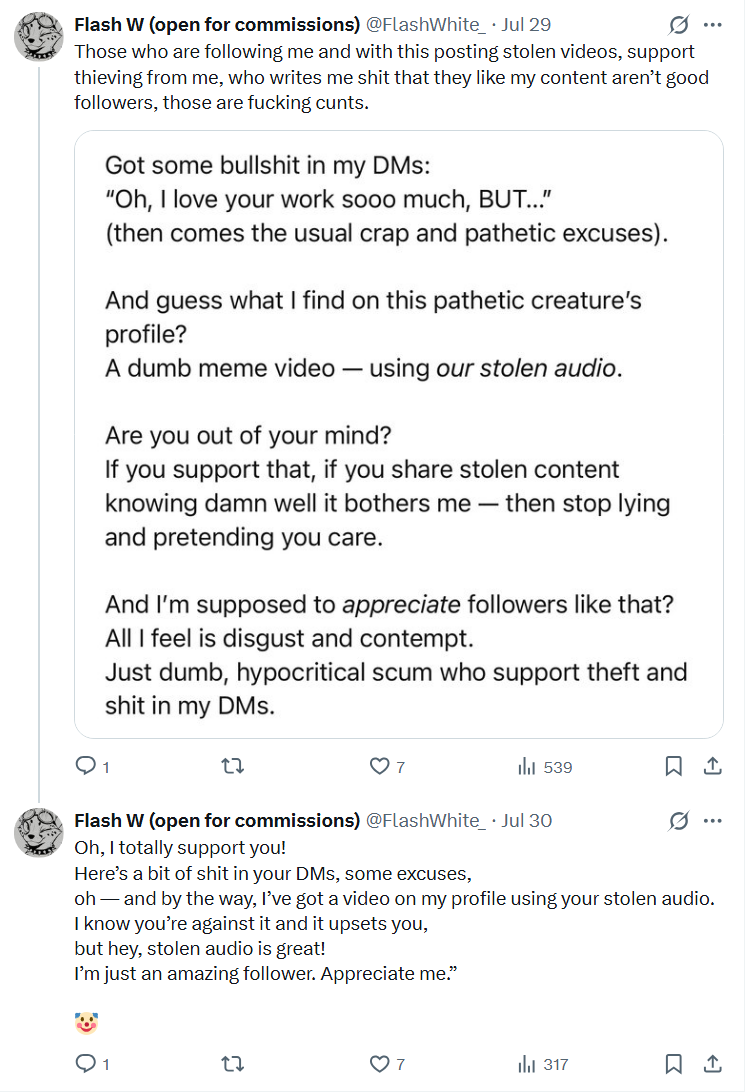
Task: Repost the Jul 29 post
Action: (x=232, y=767)
